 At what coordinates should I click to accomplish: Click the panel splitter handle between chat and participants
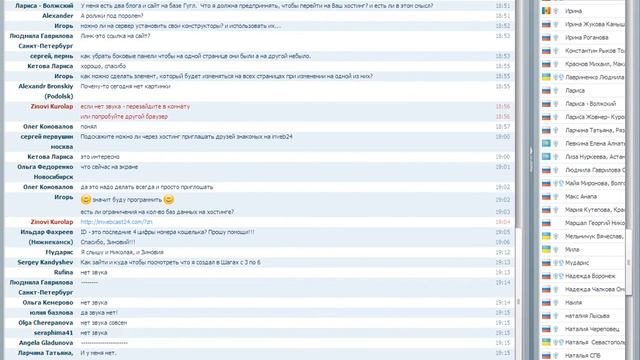point(531,160)
